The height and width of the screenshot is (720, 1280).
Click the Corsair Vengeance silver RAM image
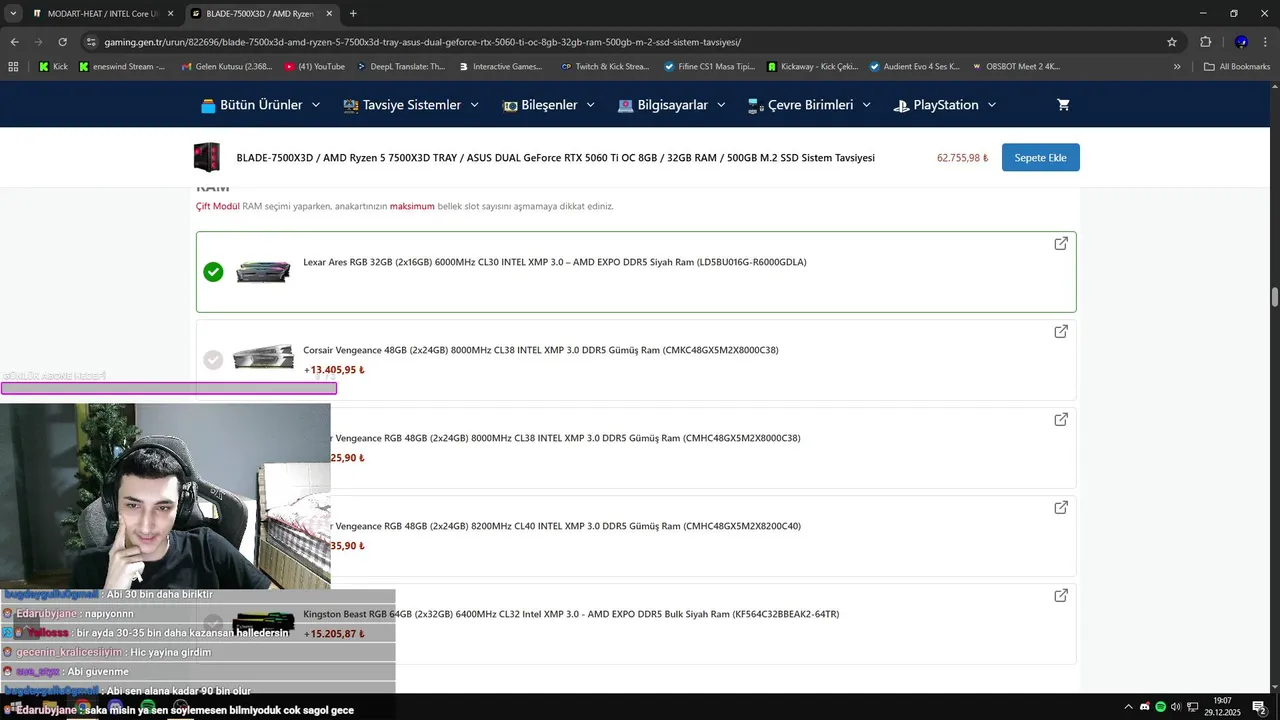(263, 358)
